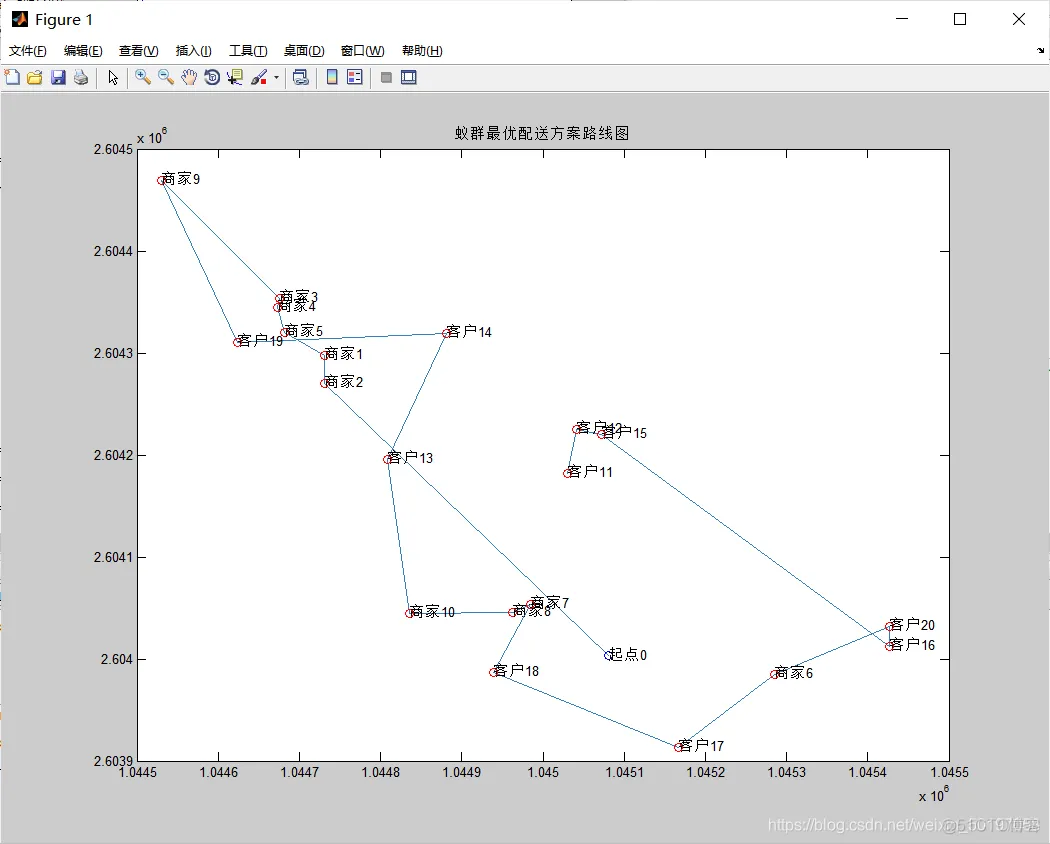
Task: Click the 客户13 point label
Action: tap(410, 458)
